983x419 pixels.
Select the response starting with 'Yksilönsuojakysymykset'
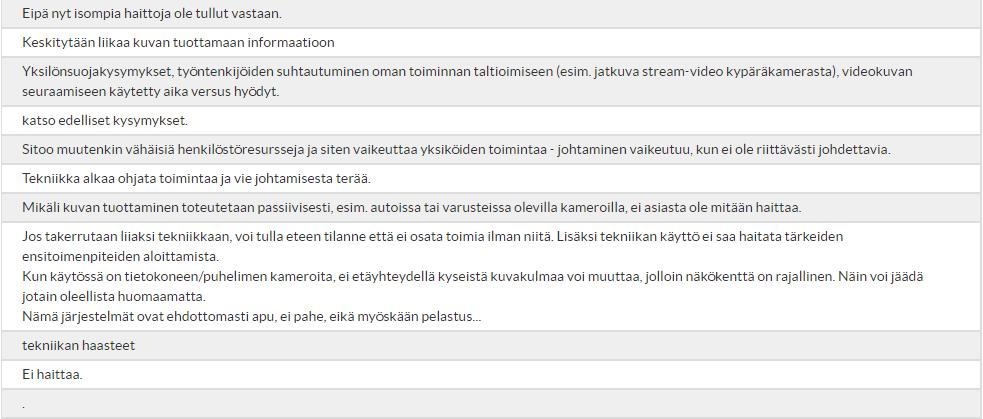492,81
